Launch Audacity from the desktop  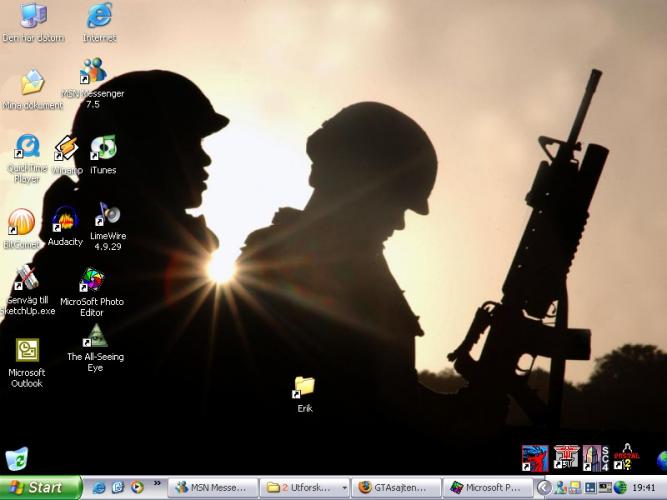[65, 219]
